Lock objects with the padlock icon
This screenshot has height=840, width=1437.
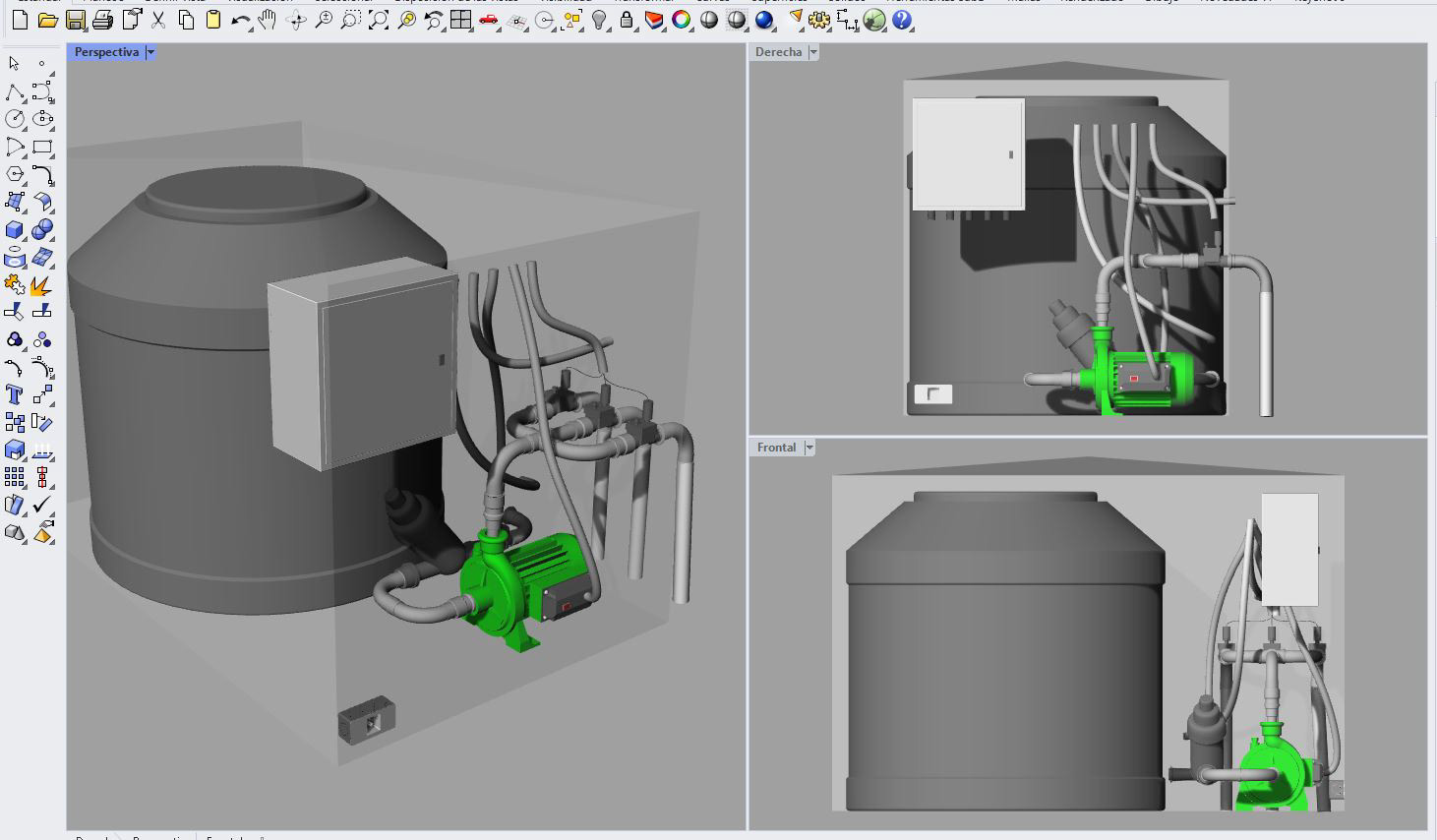click(627, 20)
